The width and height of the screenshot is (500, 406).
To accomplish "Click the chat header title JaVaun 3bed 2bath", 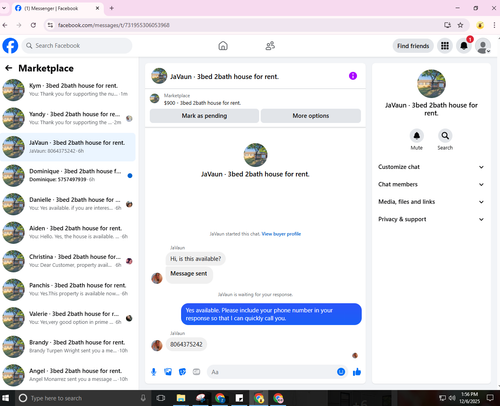I will [224, 76].
